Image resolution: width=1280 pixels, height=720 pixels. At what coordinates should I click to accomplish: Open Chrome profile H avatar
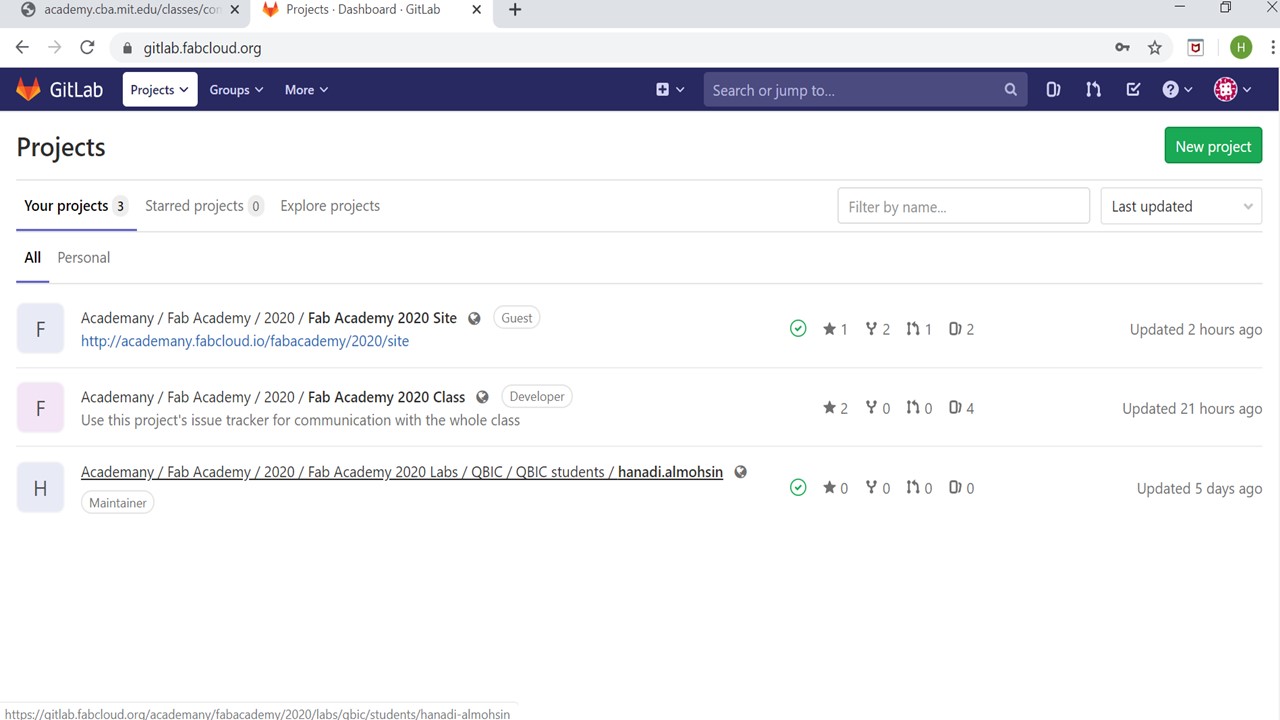1241,47
